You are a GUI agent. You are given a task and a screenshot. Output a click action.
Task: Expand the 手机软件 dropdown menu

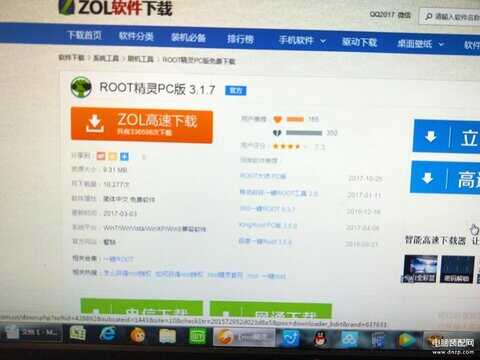pyautogui.click(x=302, y=41)
